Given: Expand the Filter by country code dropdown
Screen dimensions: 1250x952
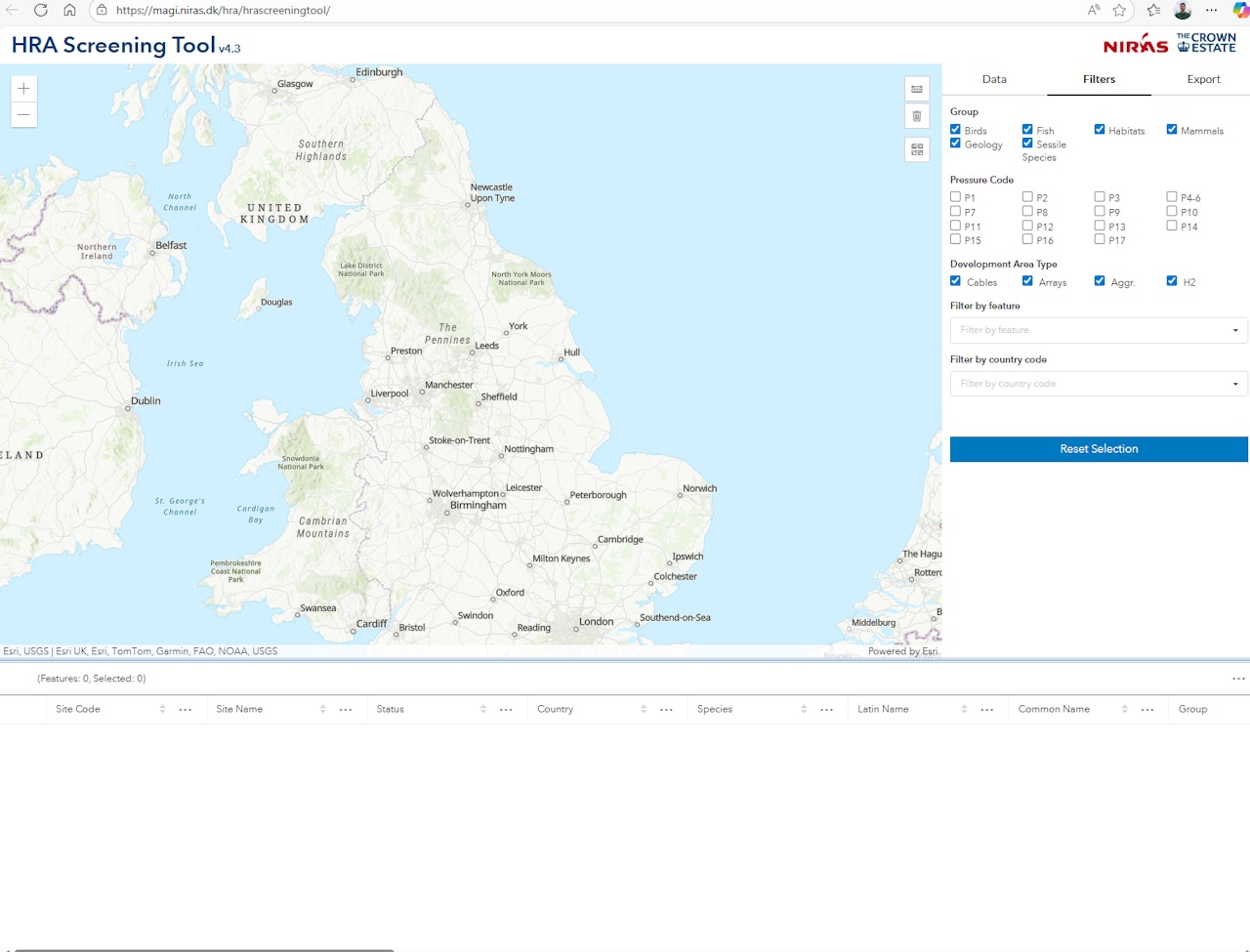Looking at the screenshot, I should (x=1099, y=384).
